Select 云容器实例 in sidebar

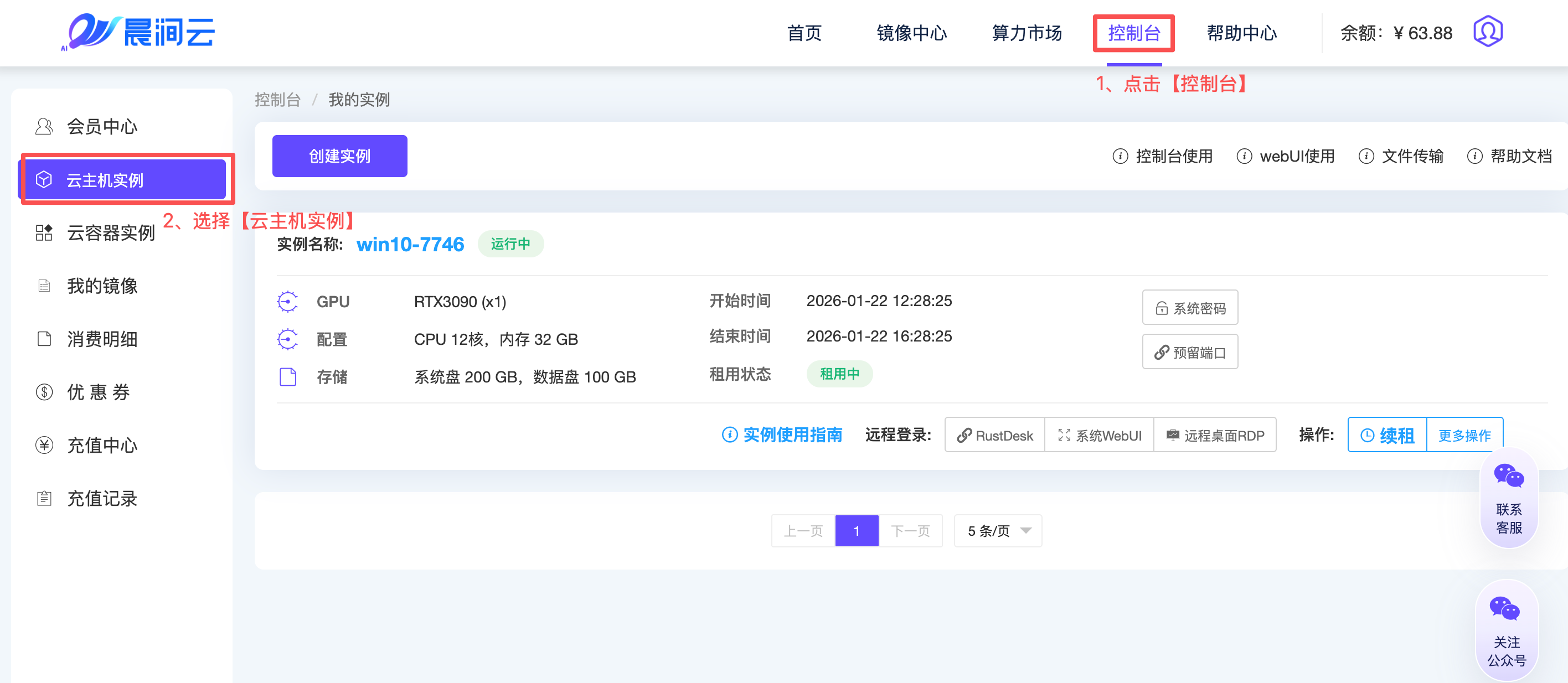(x=111, y=232)
